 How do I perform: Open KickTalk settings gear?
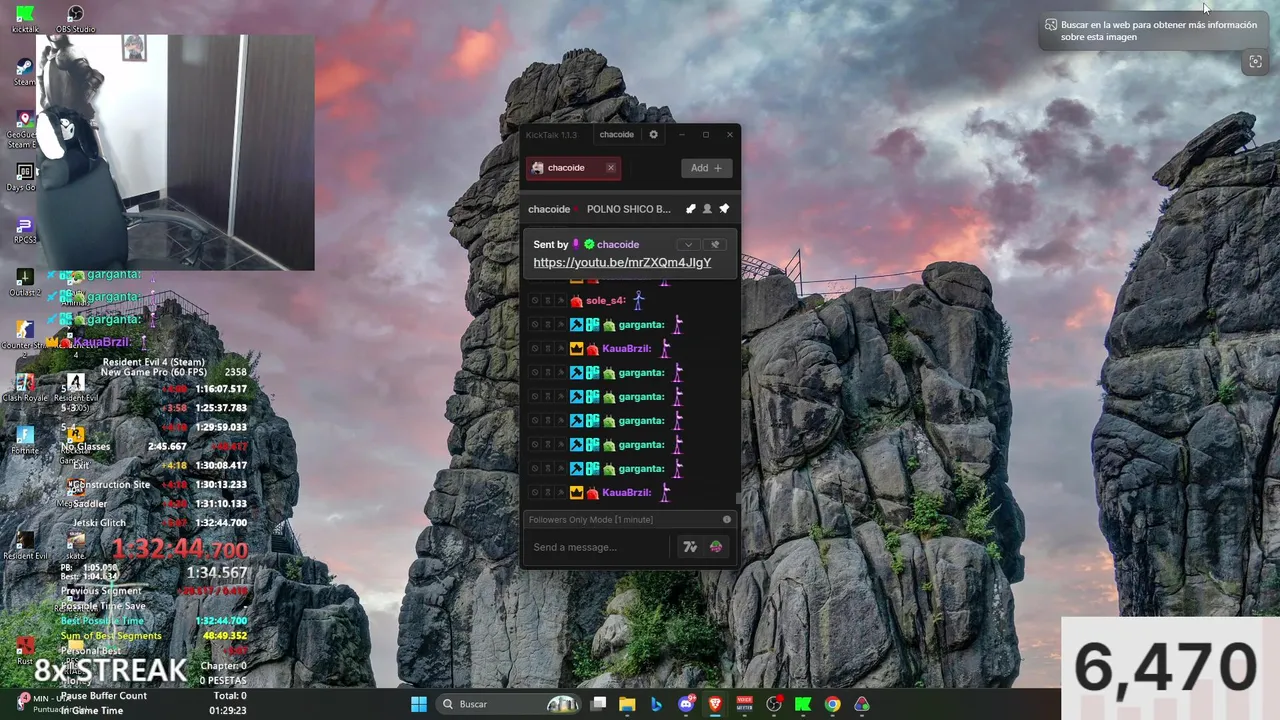(x=654, y=135)
